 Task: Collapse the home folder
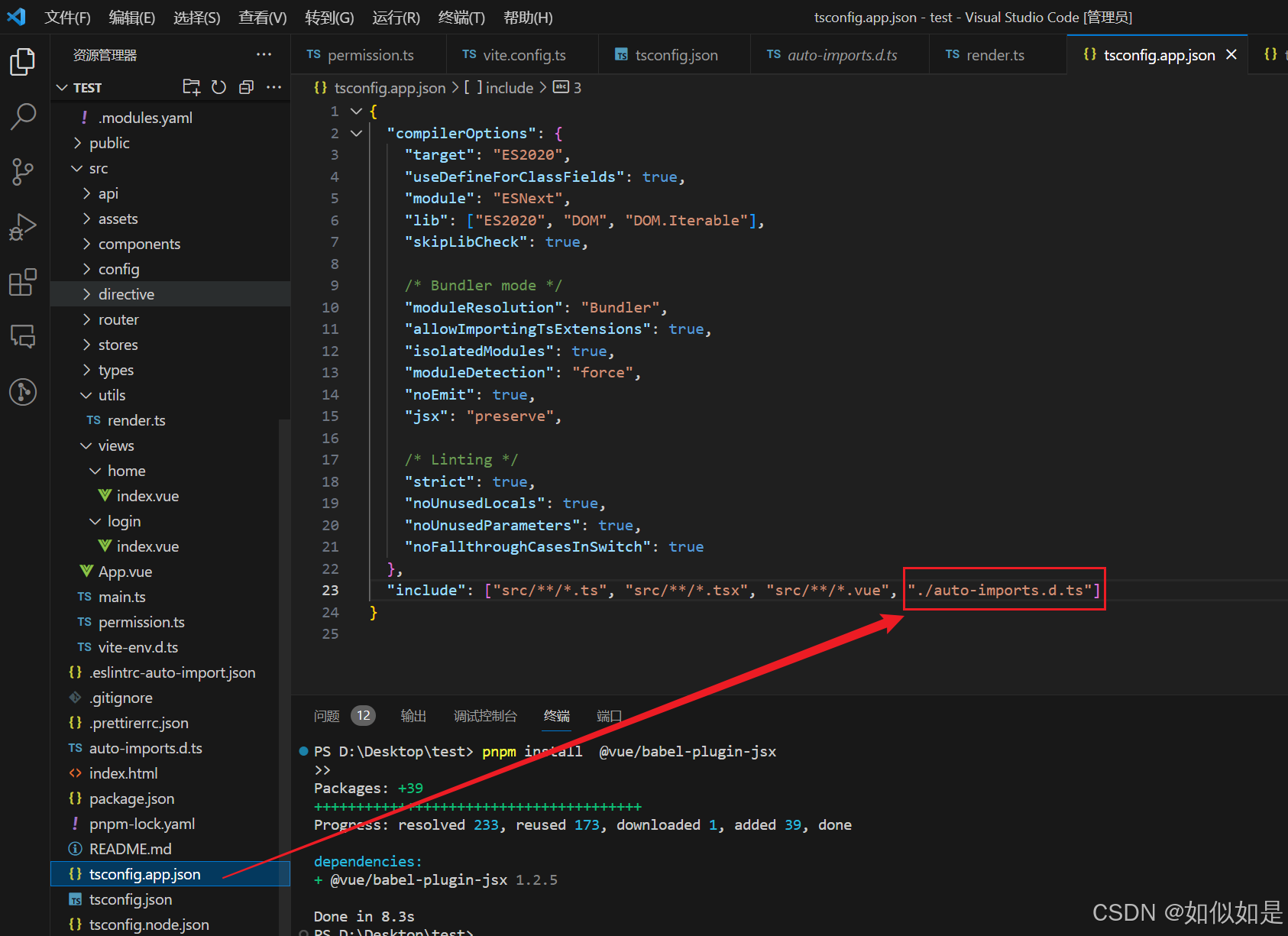tap(96, 471)
